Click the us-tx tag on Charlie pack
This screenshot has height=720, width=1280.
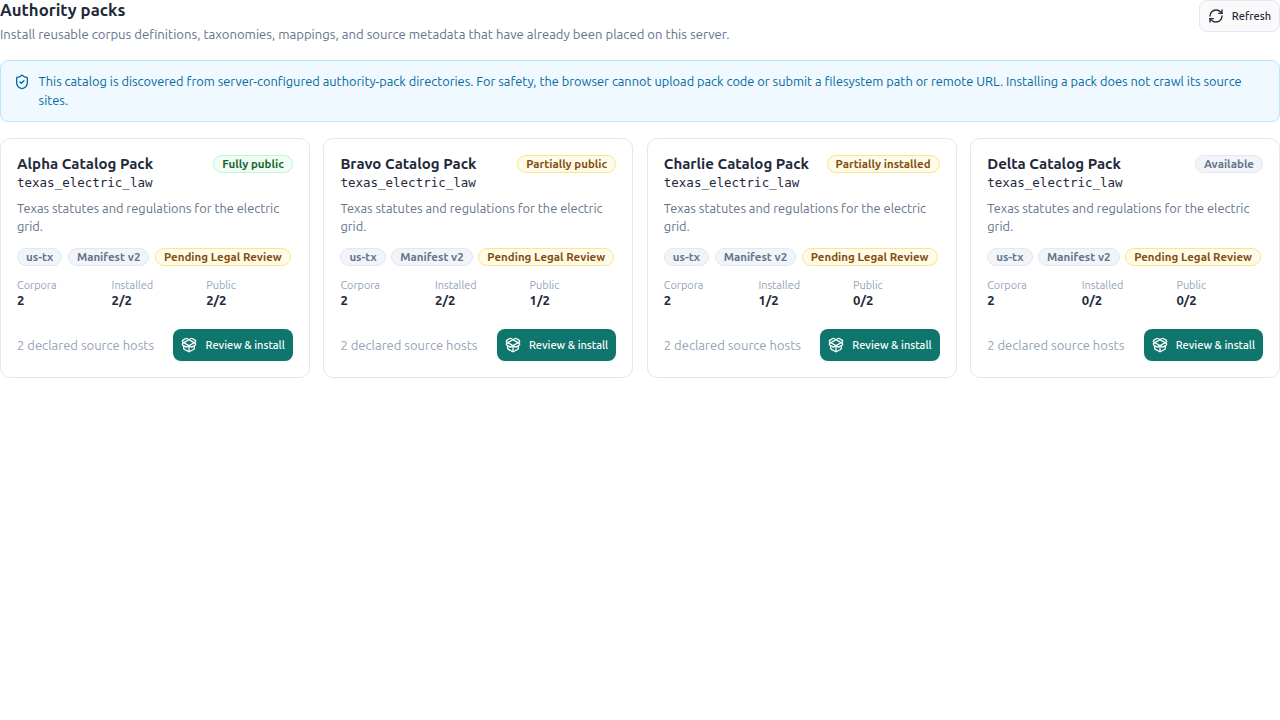pyautogui.click(x=686, y=257)
